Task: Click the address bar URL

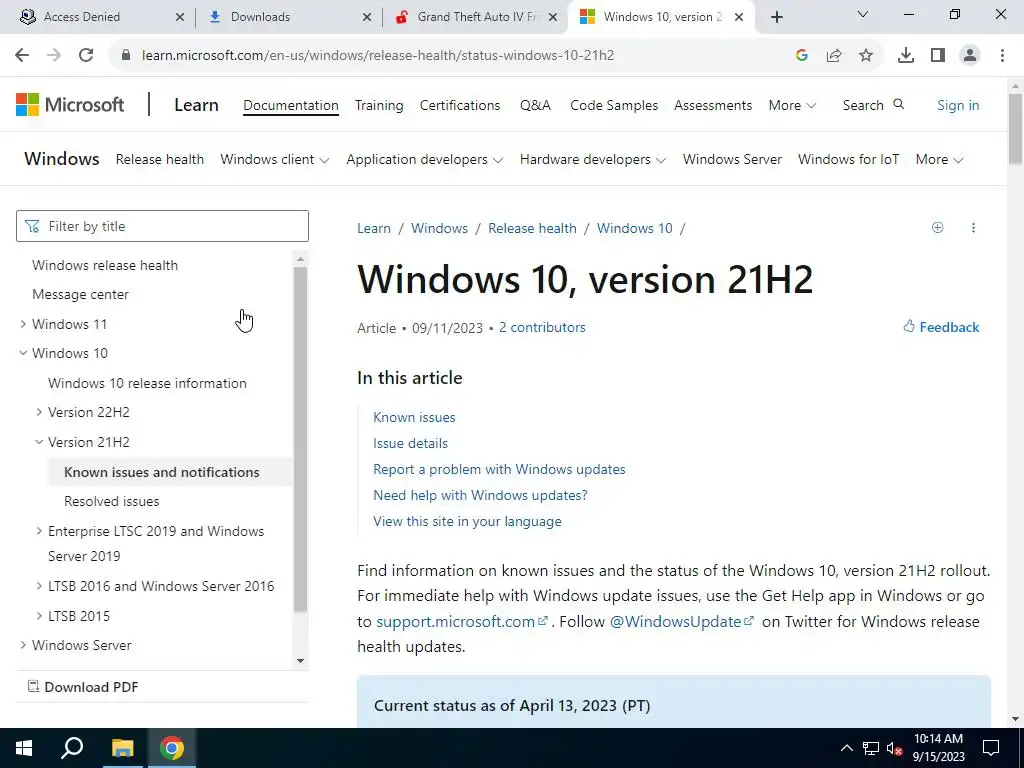Action: click(x=377, y=56)
